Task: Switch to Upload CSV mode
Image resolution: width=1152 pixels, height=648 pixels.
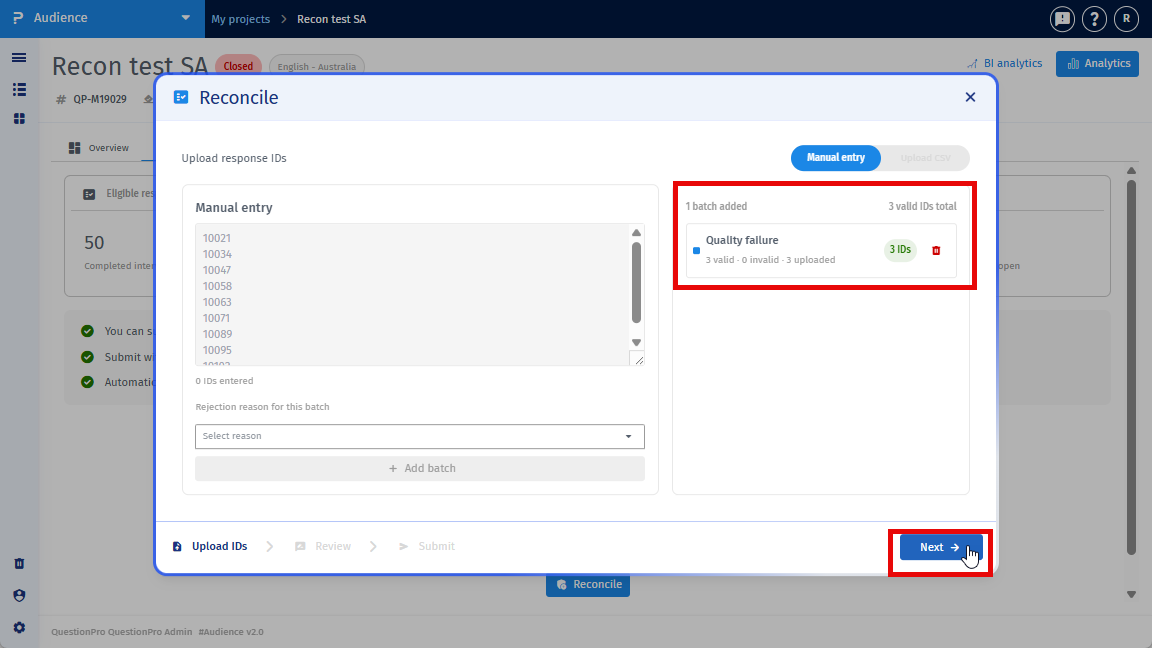Action: click(925, 158)
